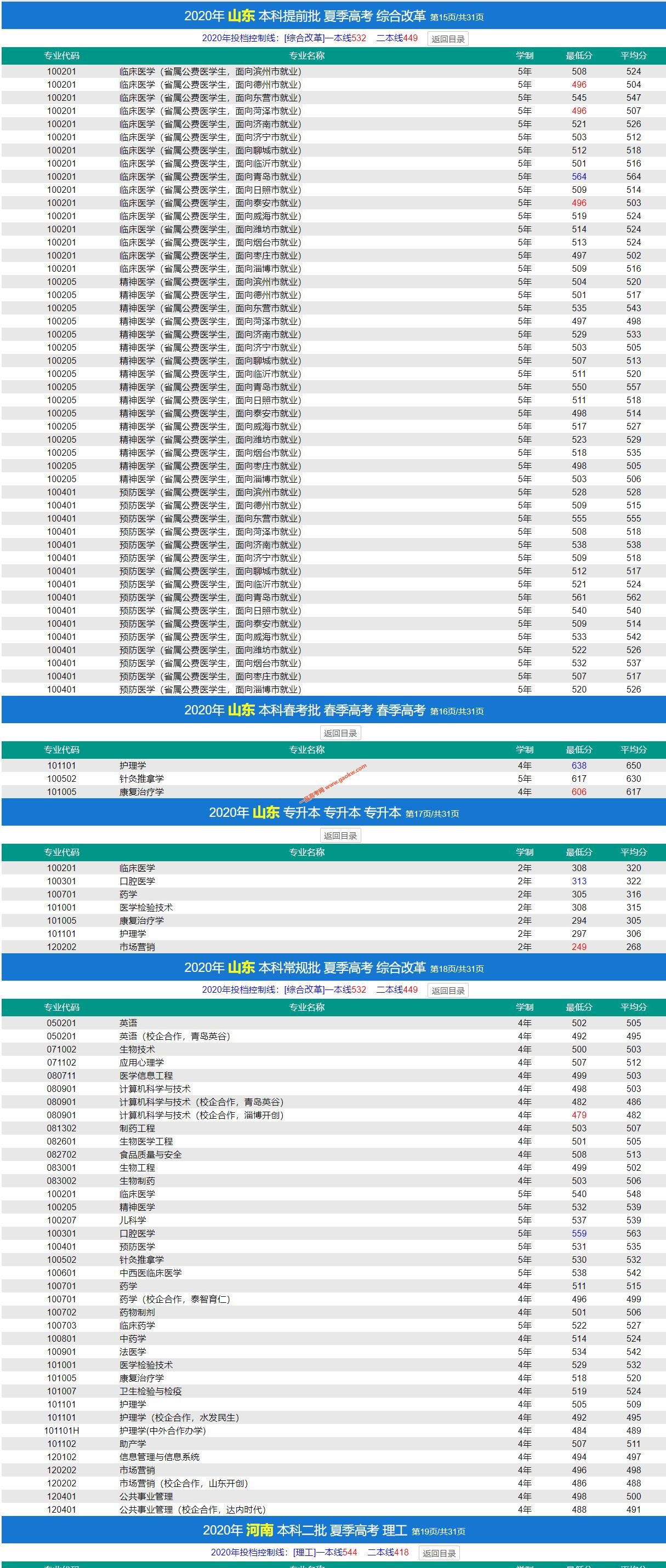Select row 预防医学（省属公费医学生，面向东营市就业）

[334, 519]
